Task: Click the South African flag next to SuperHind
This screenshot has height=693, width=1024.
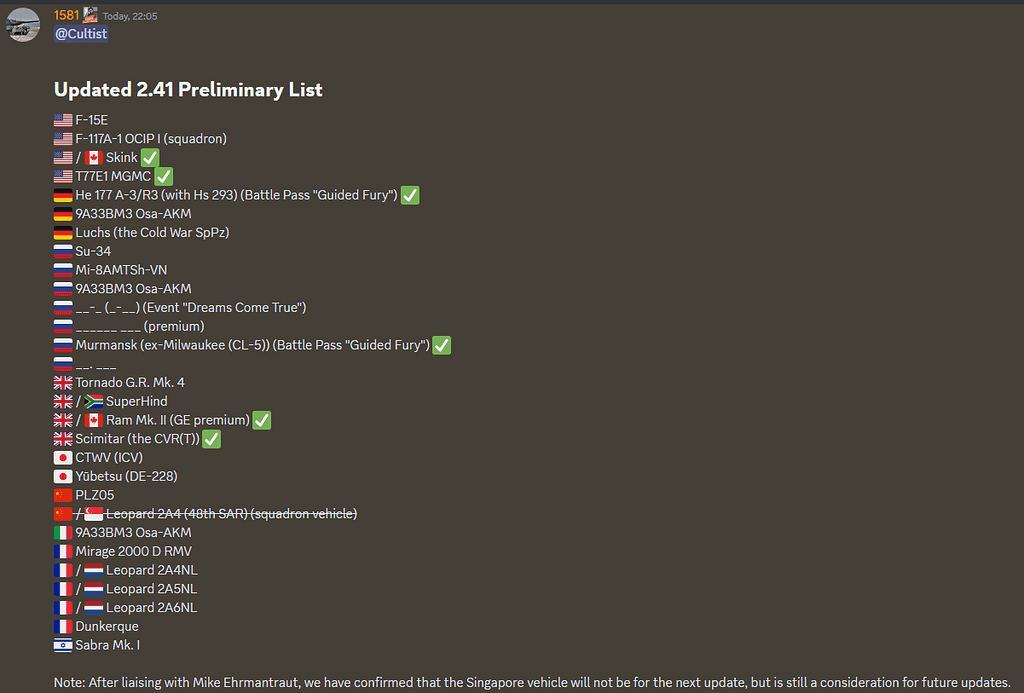Action: point(94,401)
